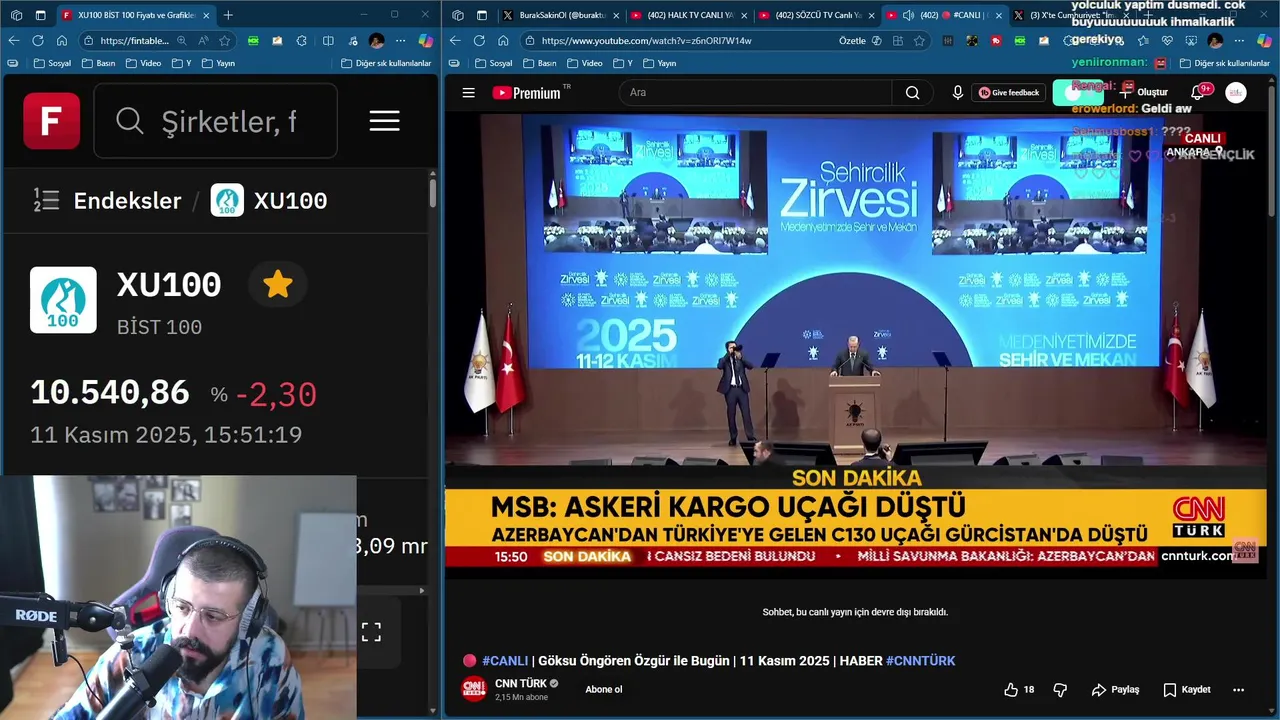1280x720 pixels.
Task: Start voice search with microphone icon
Action: [958, 92]
